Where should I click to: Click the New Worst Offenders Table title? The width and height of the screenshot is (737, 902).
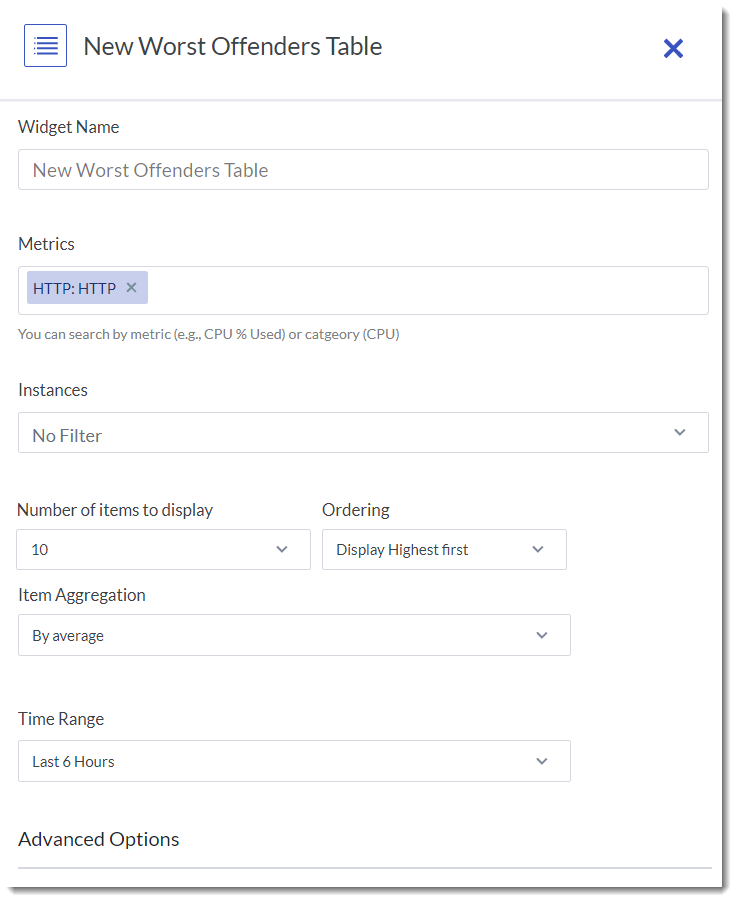pyautogui.click(x=232, y=46)
